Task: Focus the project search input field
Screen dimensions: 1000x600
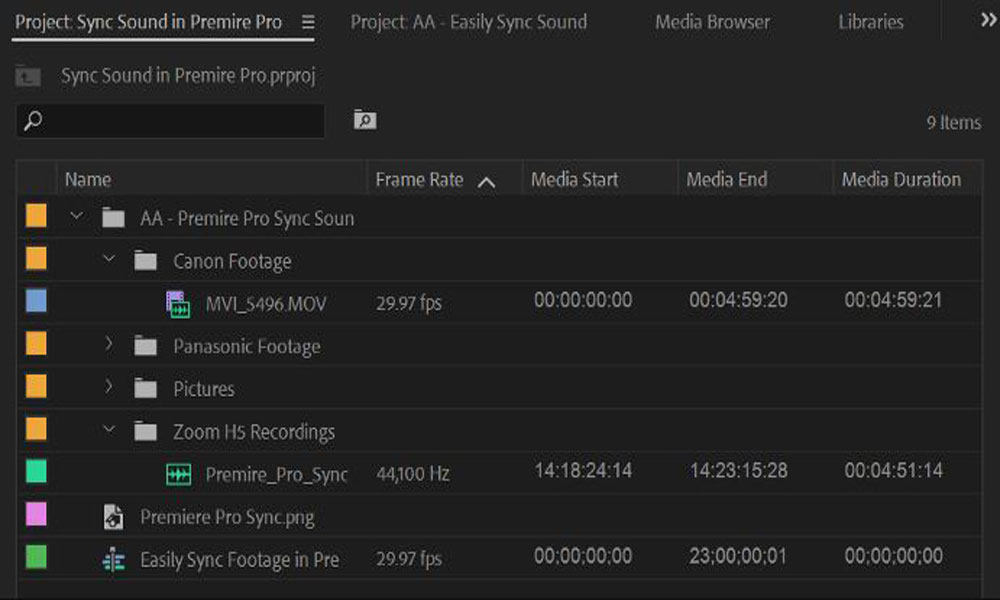Action: click(171, 121)
